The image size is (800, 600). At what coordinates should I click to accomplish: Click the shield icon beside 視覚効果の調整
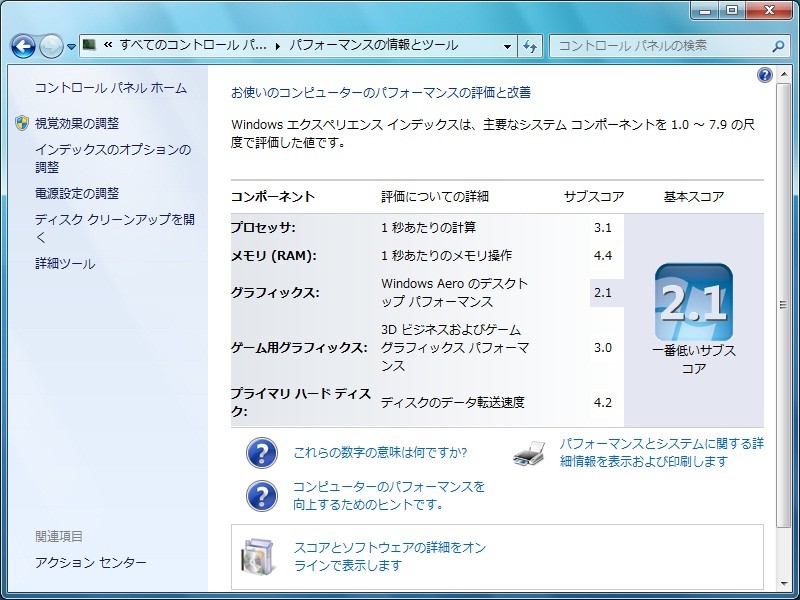21,123
